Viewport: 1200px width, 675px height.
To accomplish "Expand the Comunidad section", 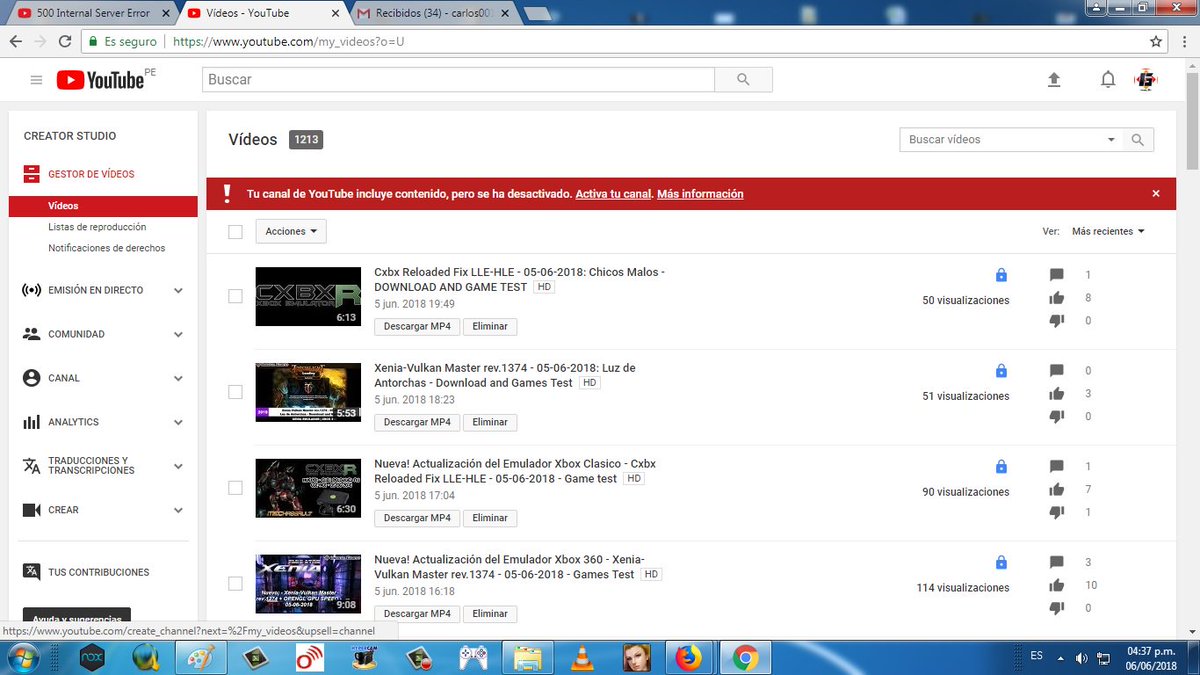I will pyautogui.click(x=178, y=335).
